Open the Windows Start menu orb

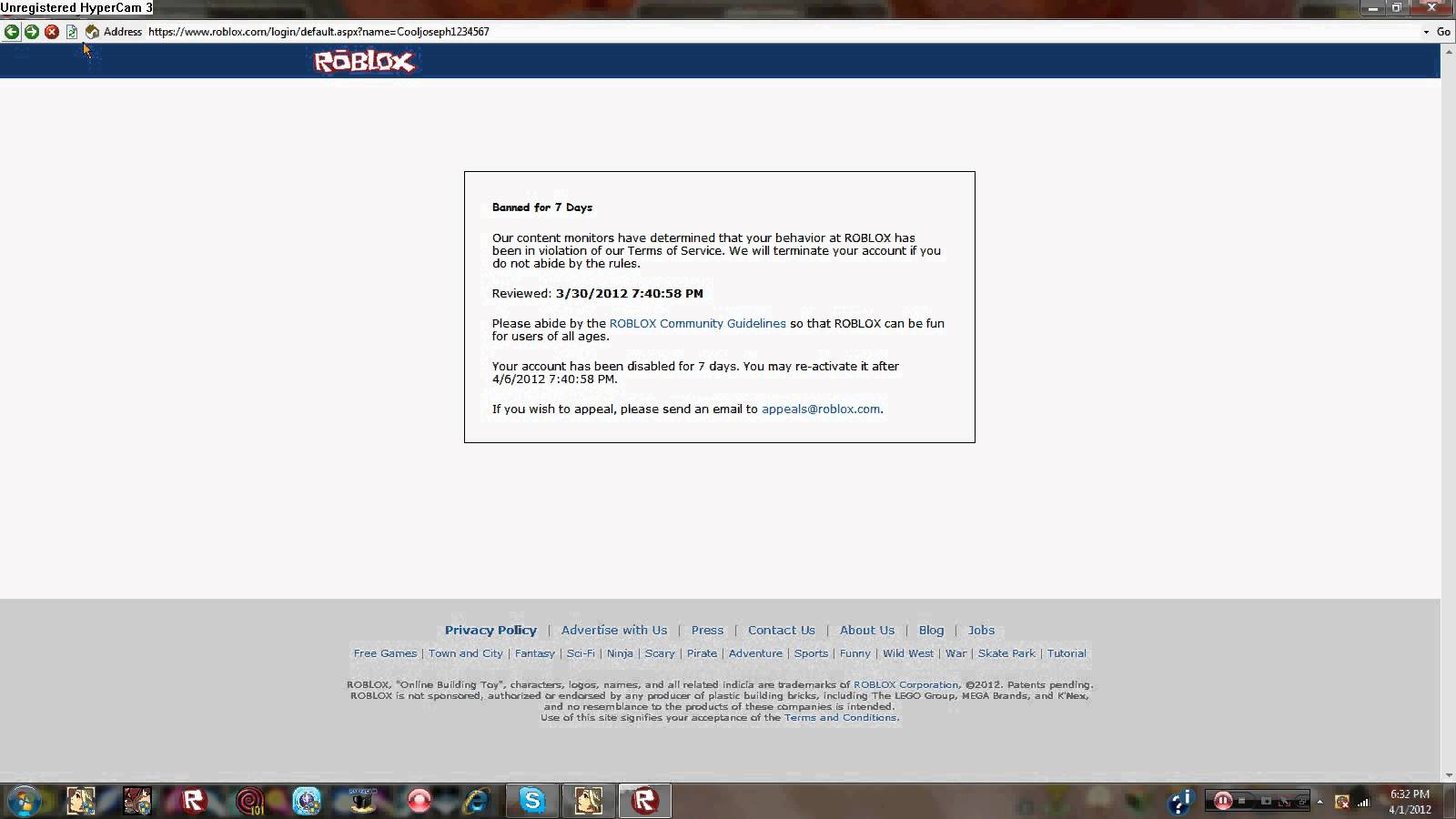24,802
